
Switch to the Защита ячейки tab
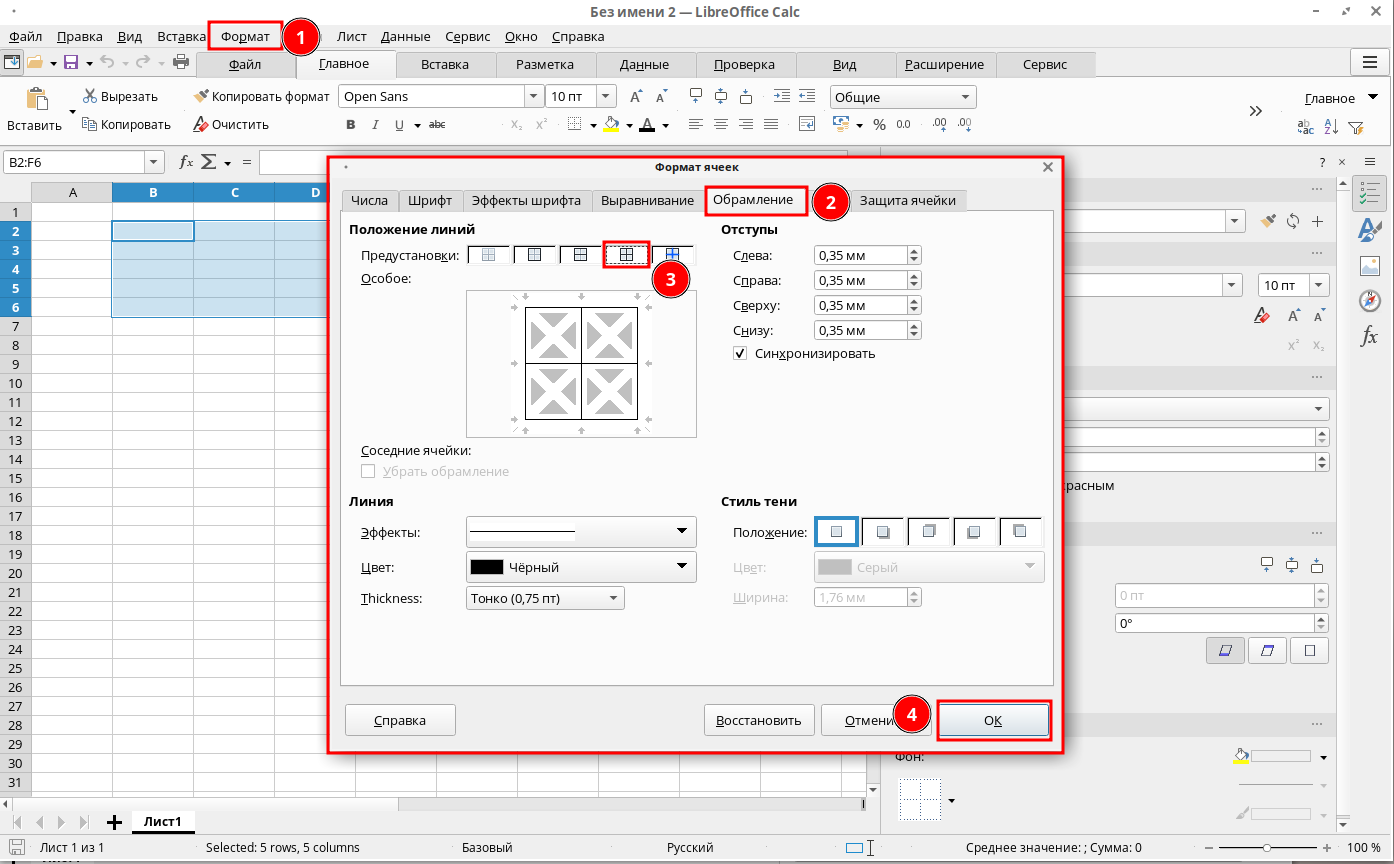tap(907, 200)
